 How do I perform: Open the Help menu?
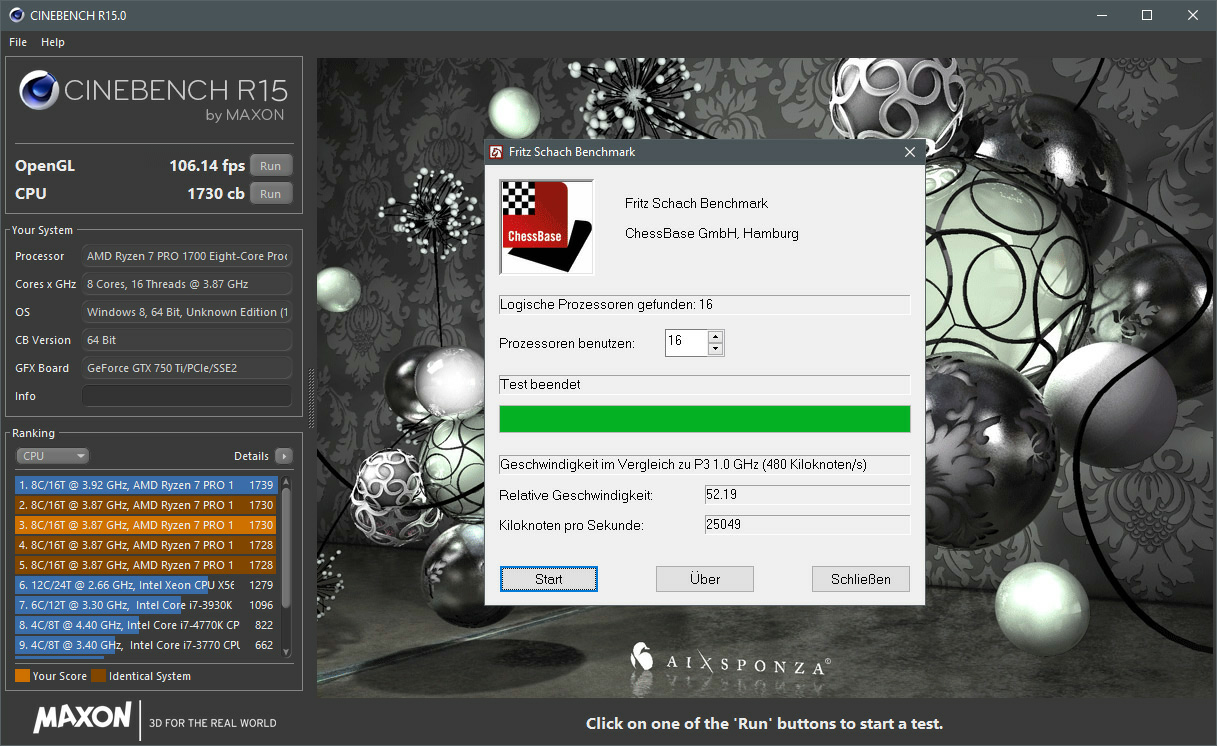coord(53,42)
